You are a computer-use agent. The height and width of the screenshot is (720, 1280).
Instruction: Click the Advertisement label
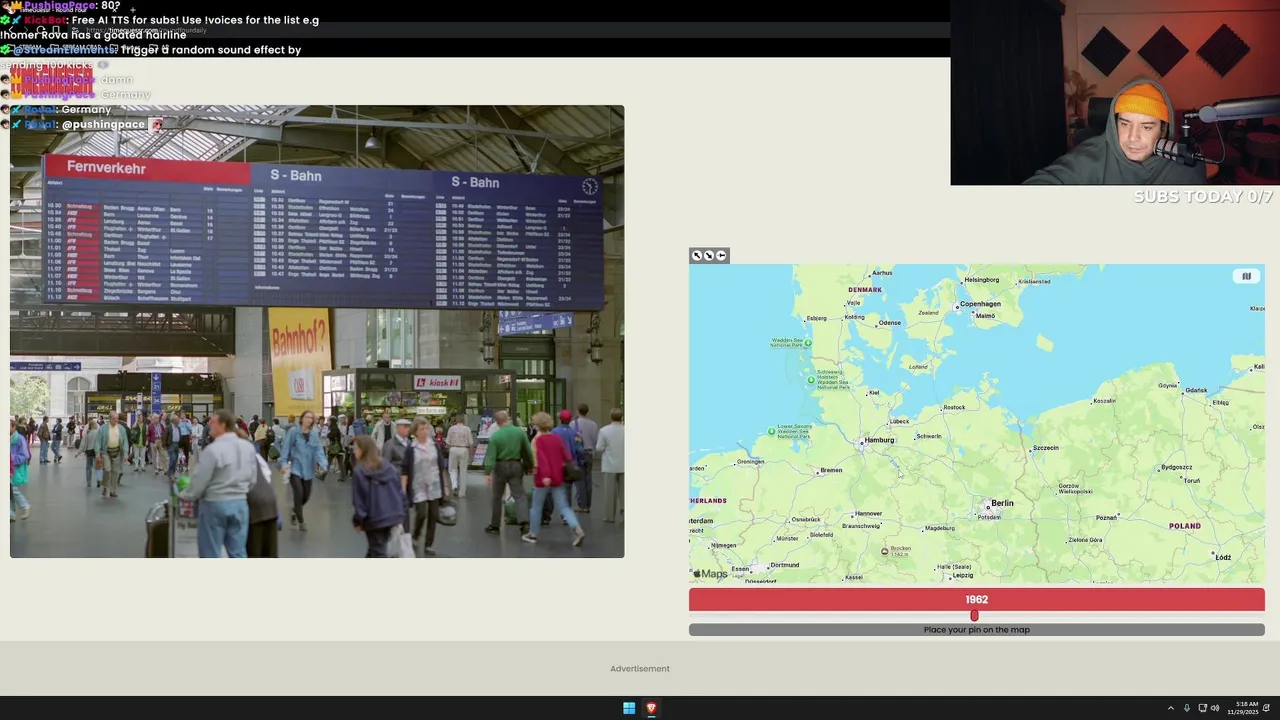[x=640, y=669]
